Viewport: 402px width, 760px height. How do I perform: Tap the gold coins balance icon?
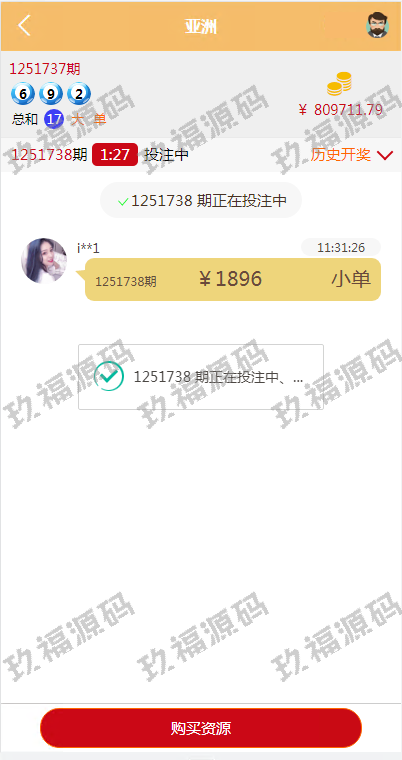[339, 83]
